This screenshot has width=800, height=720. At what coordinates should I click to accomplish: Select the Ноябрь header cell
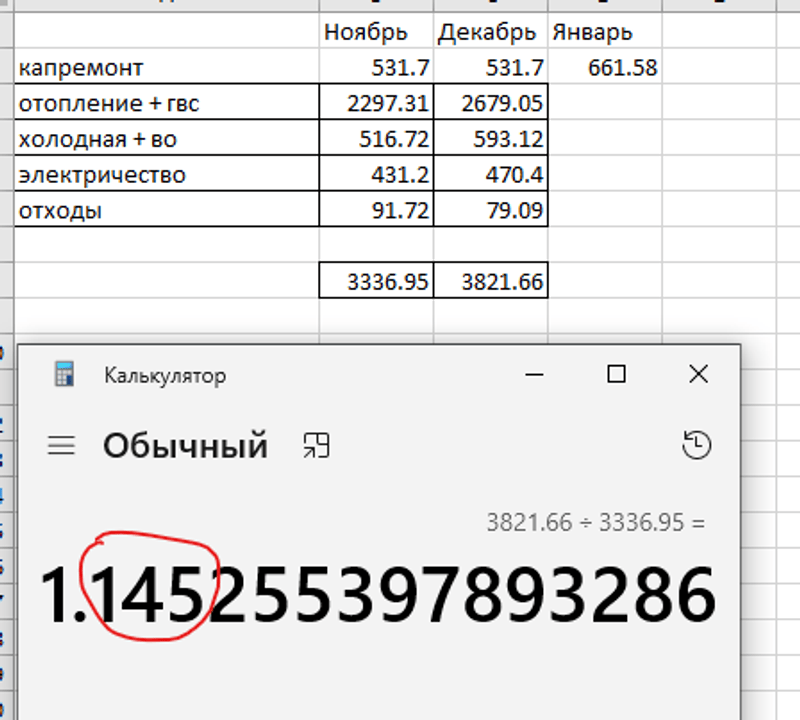click(376, 31)
